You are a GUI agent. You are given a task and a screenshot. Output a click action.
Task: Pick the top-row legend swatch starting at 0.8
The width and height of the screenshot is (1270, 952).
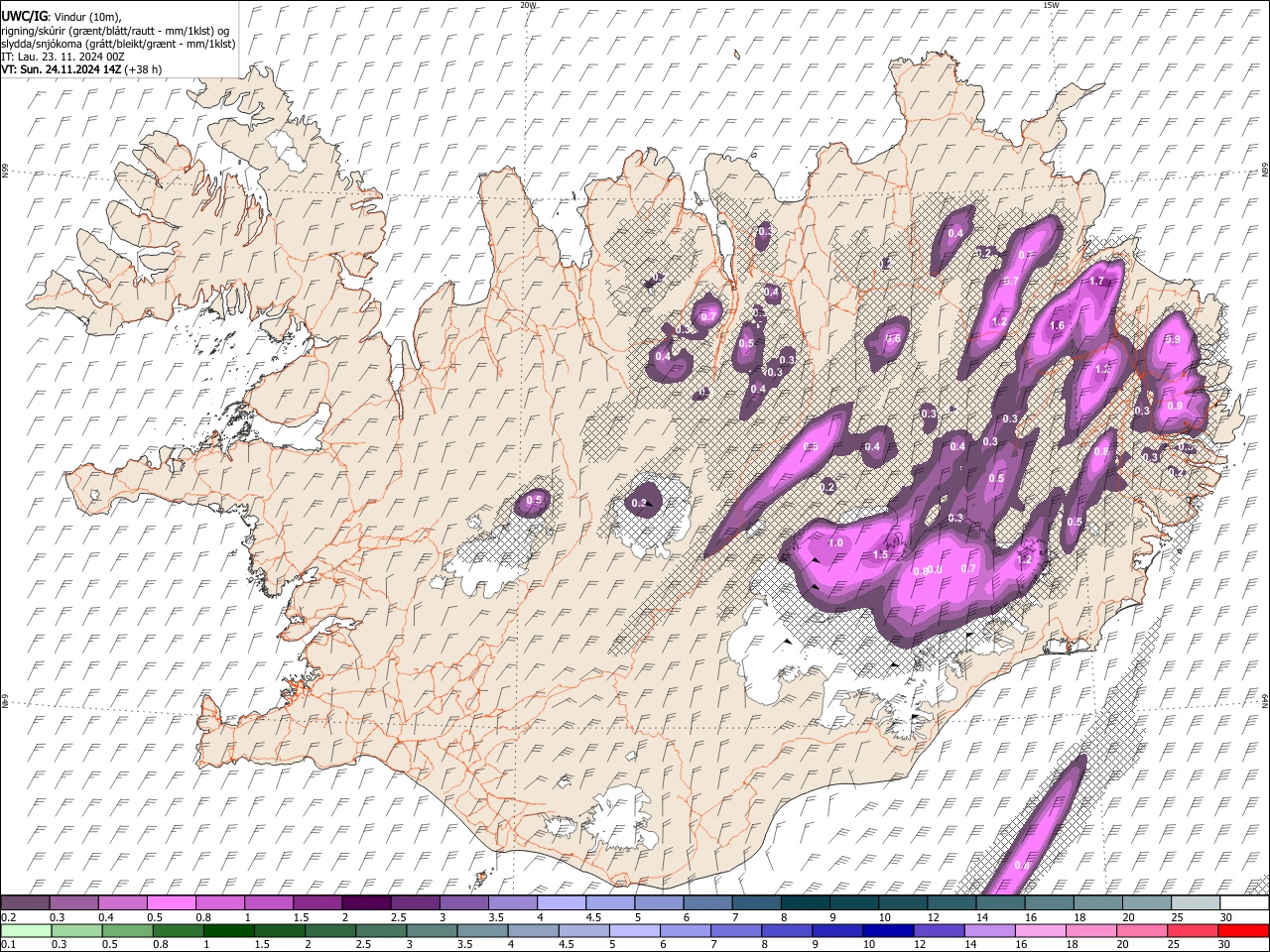219,902
